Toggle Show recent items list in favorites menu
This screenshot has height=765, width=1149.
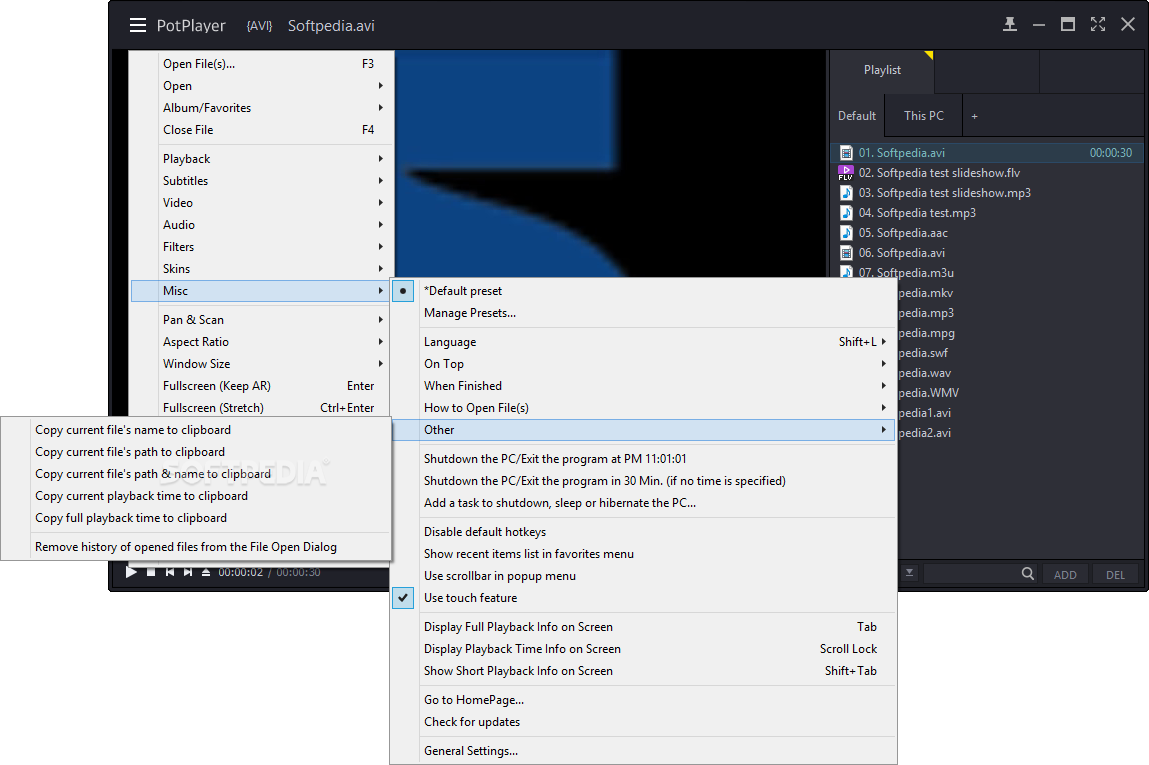(x=644, y=554)
